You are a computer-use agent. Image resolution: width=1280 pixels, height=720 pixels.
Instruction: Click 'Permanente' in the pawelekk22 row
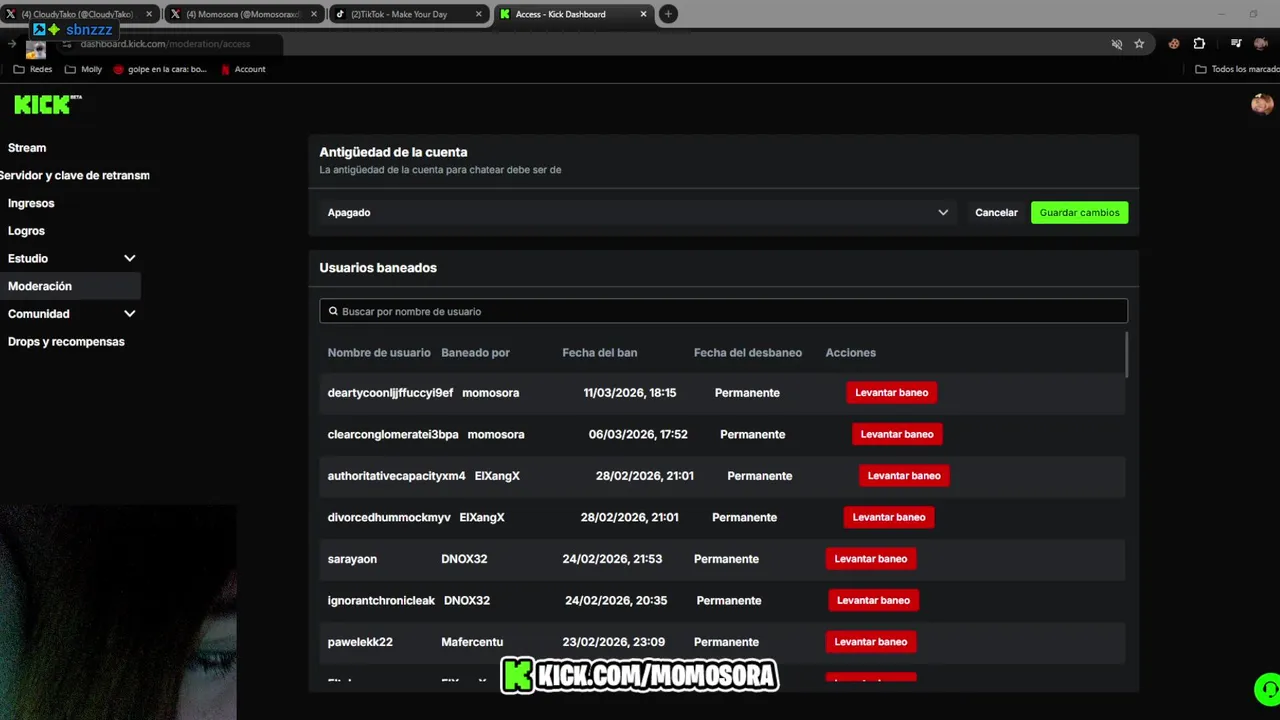click(726, 642)
